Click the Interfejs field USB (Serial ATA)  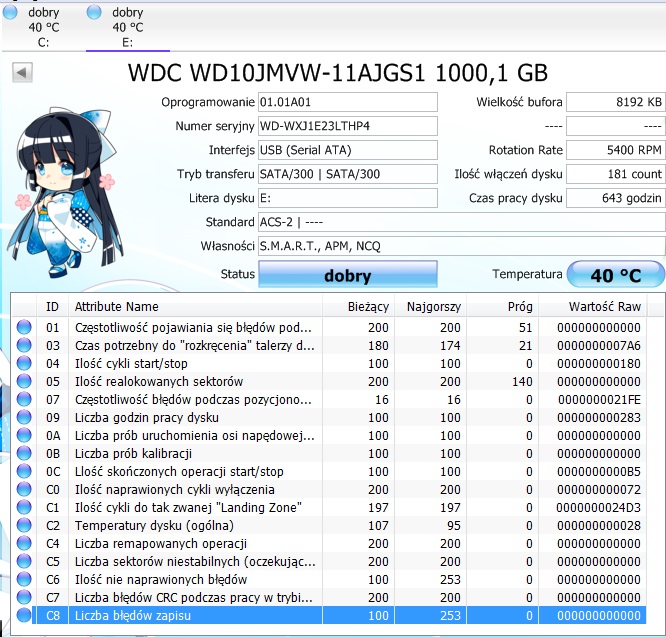348,150
